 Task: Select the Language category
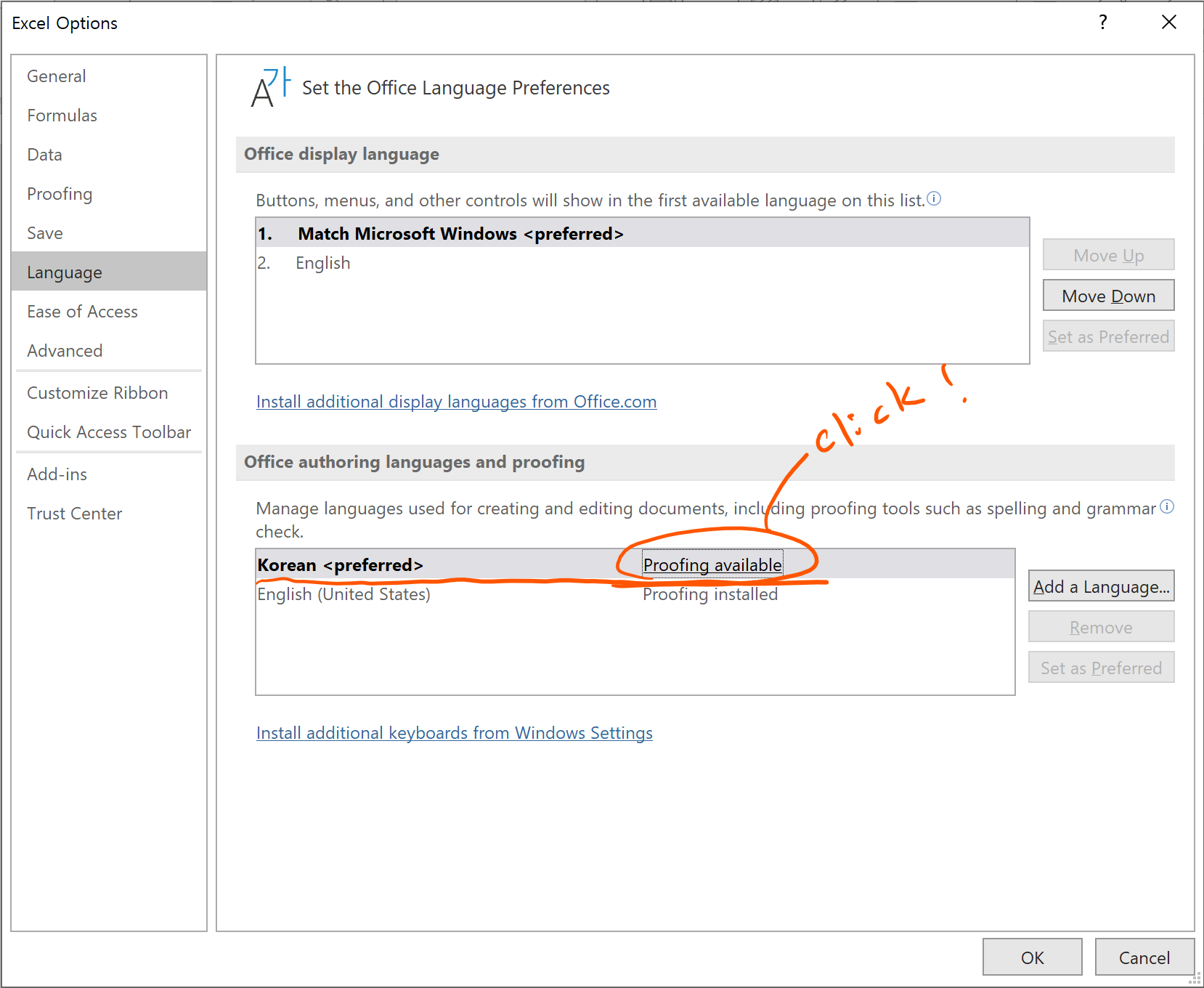[109, 272]
